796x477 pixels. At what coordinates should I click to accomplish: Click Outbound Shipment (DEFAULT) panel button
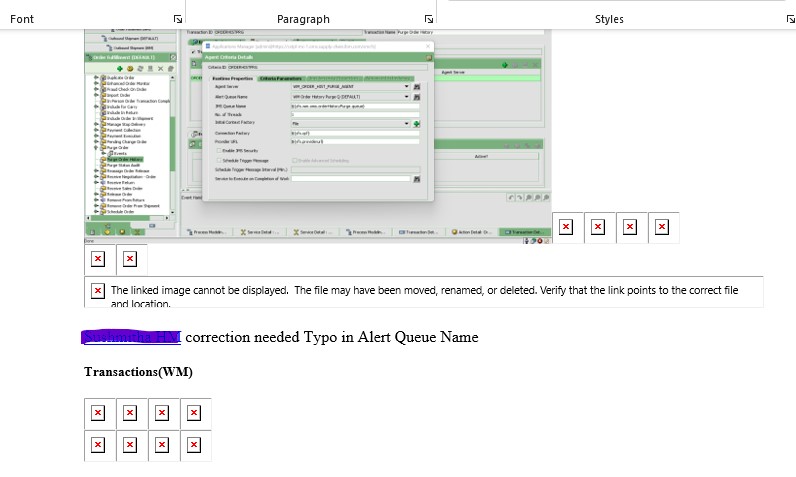coord(131,38)
